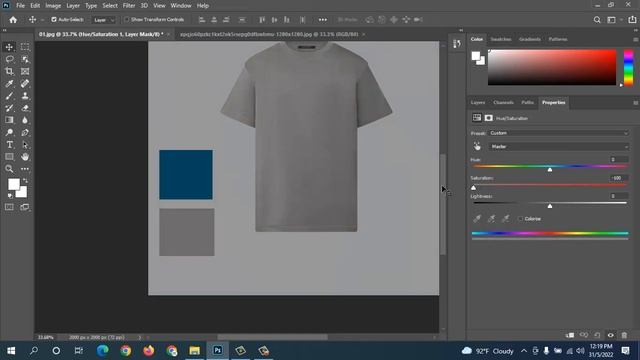Open the Color panel flyout menu
This screenshot has width=640, height=360.
(x=636, y=39)
